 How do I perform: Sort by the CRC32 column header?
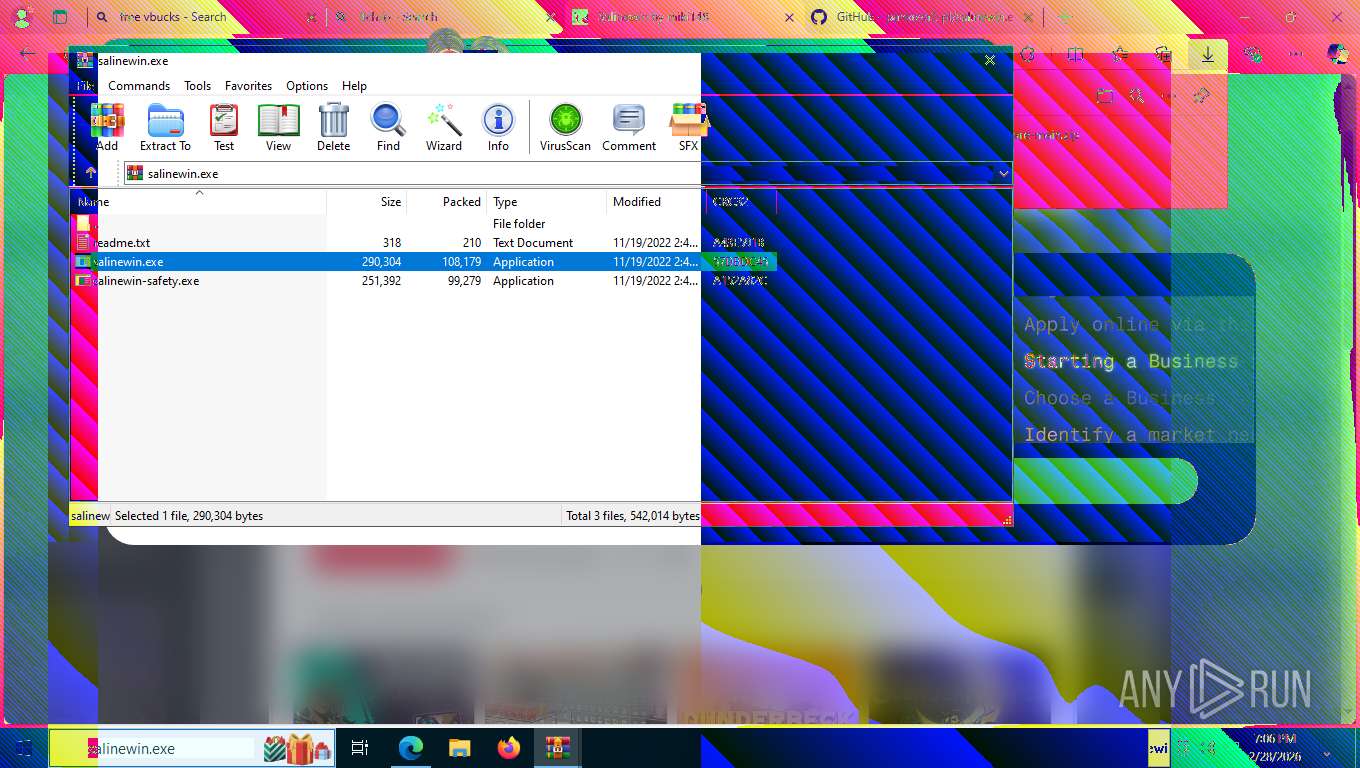[x=741, y=202]
